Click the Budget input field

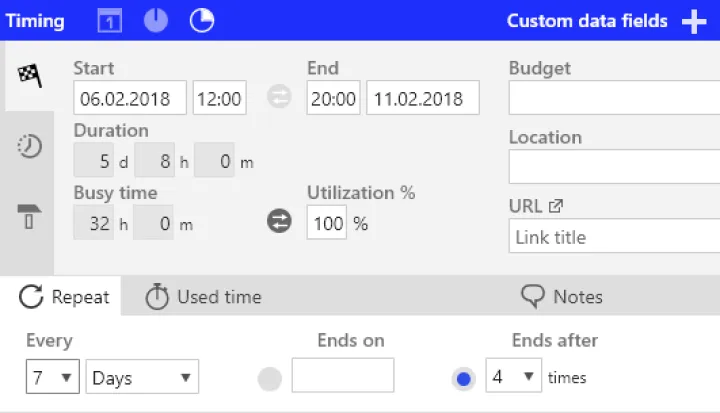(x=614, y=98)
